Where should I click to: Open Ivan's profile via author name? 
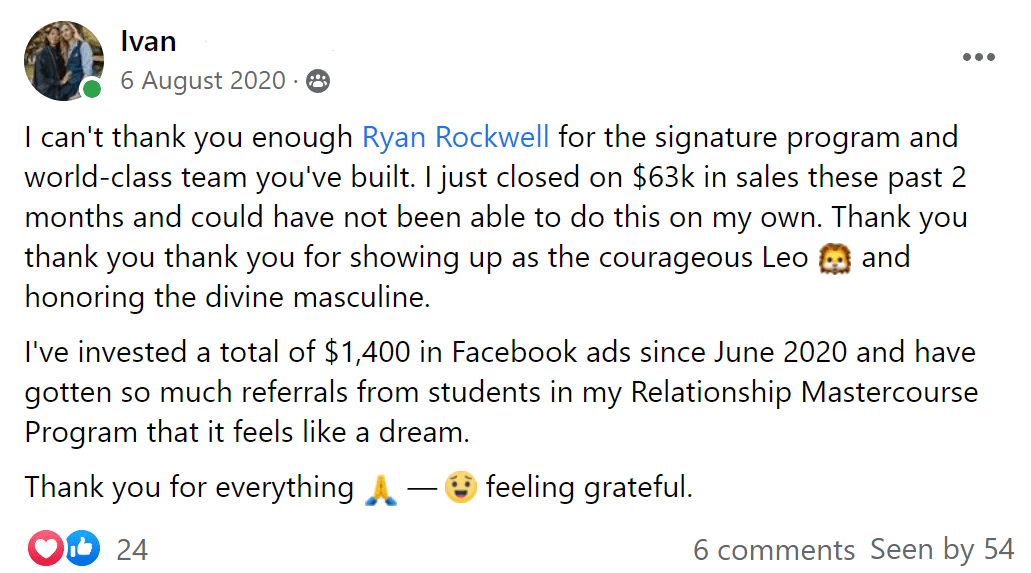click(x=148, y=41)
